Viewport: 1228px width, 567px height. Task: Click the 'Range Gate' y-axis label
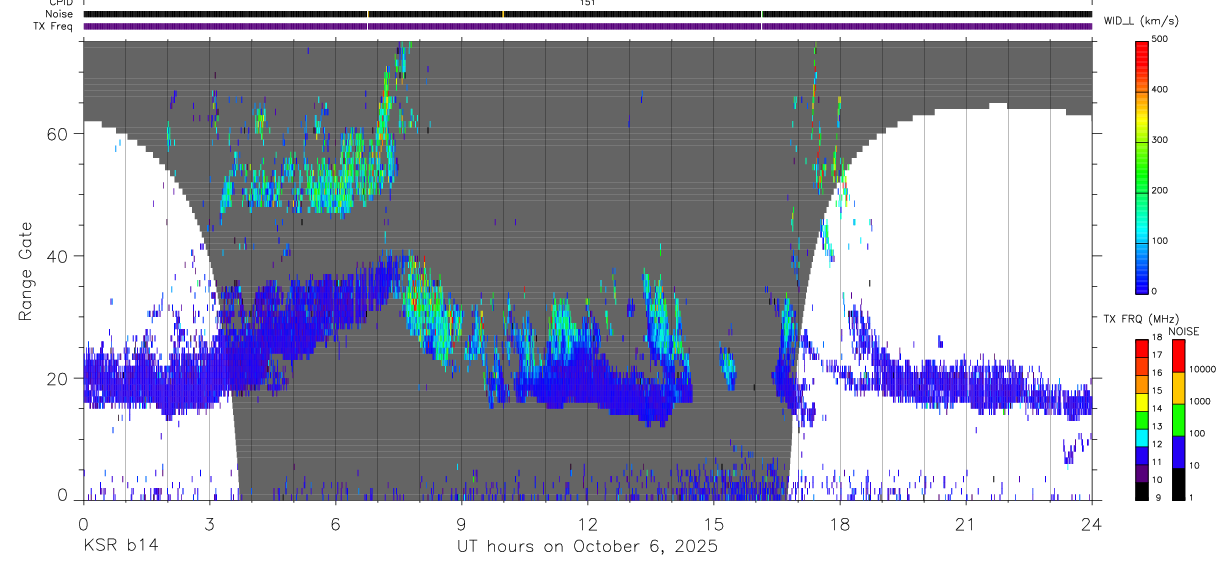(24, 270)
